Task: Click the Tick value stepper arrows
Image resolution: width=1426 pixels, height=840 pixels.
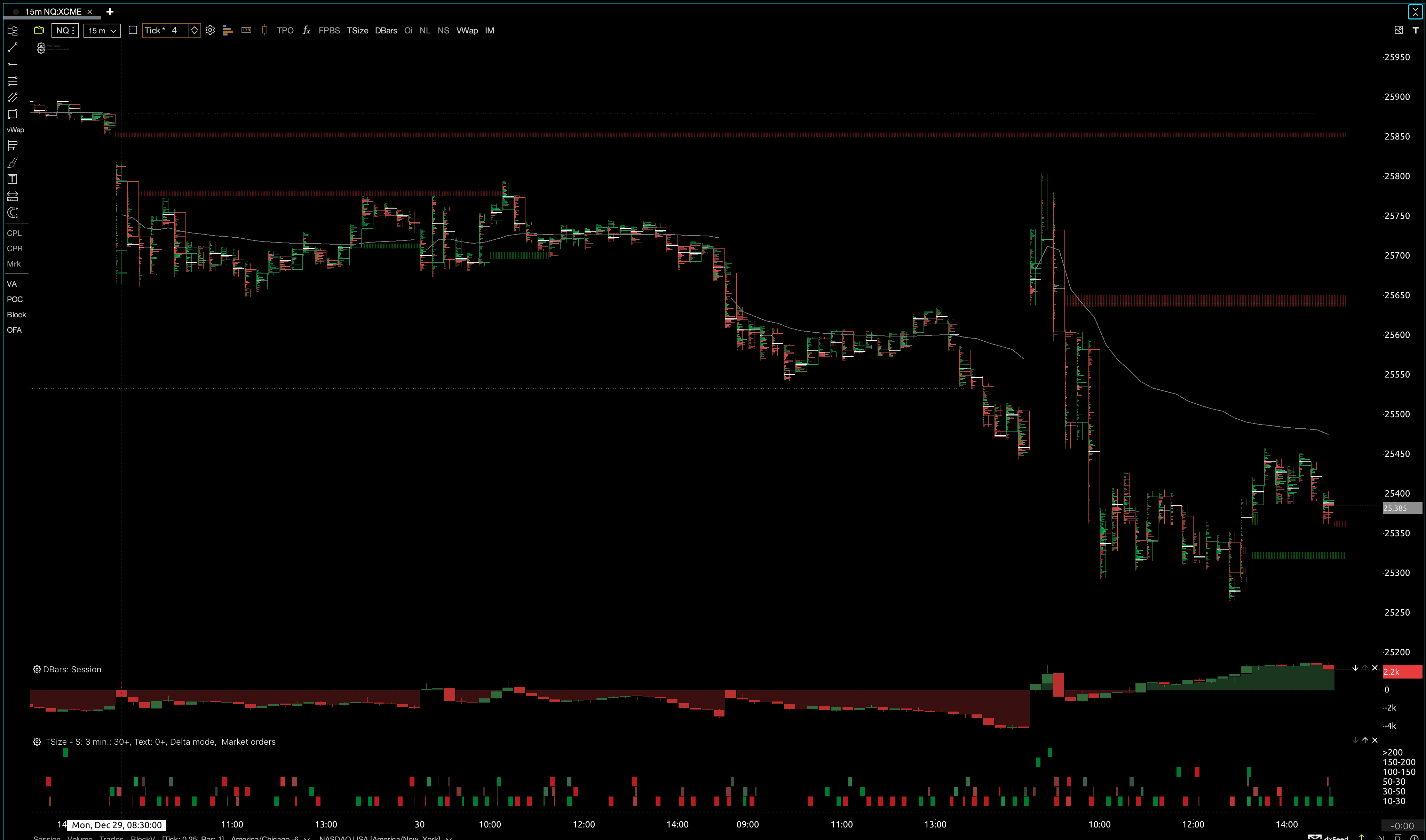Action: click(194, 31)
